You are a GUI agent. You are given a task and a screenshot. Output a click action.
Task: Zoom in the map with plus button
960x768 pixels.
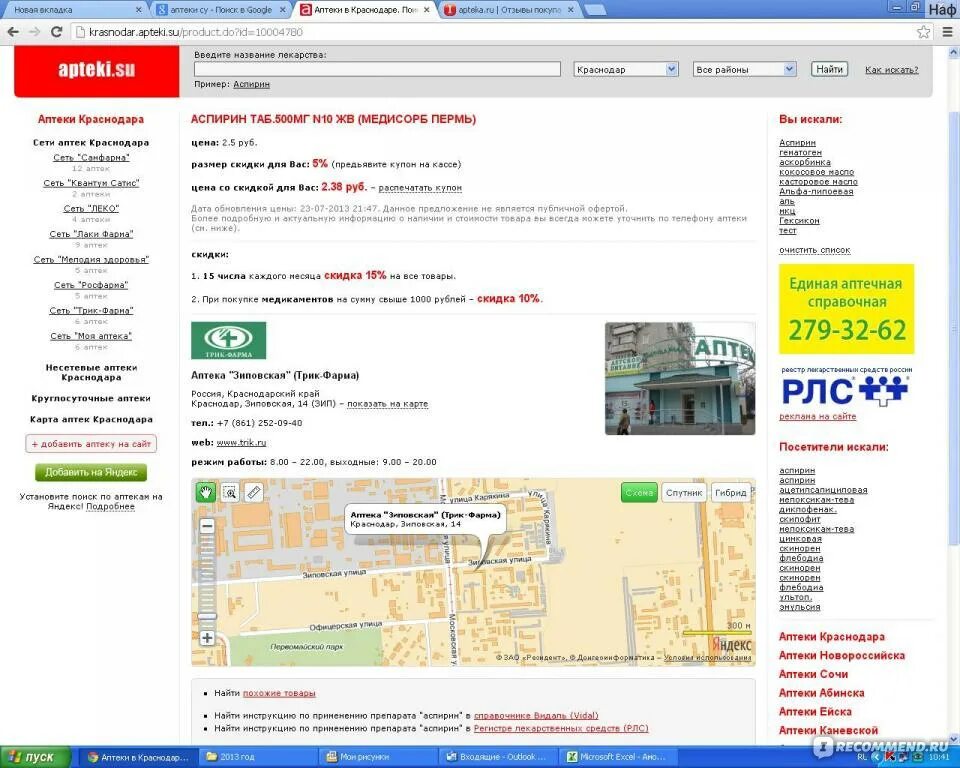click(x=207, y=638)
